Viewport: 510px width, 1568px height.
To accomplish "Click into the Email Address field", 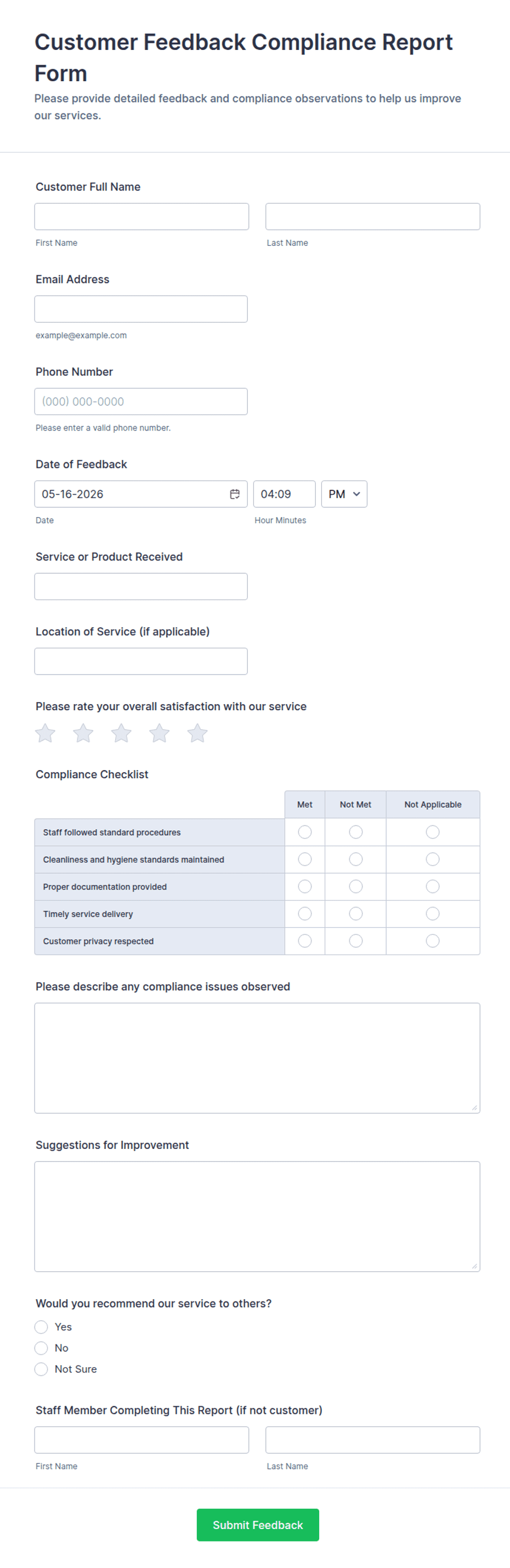I will [x=141, y=309].
